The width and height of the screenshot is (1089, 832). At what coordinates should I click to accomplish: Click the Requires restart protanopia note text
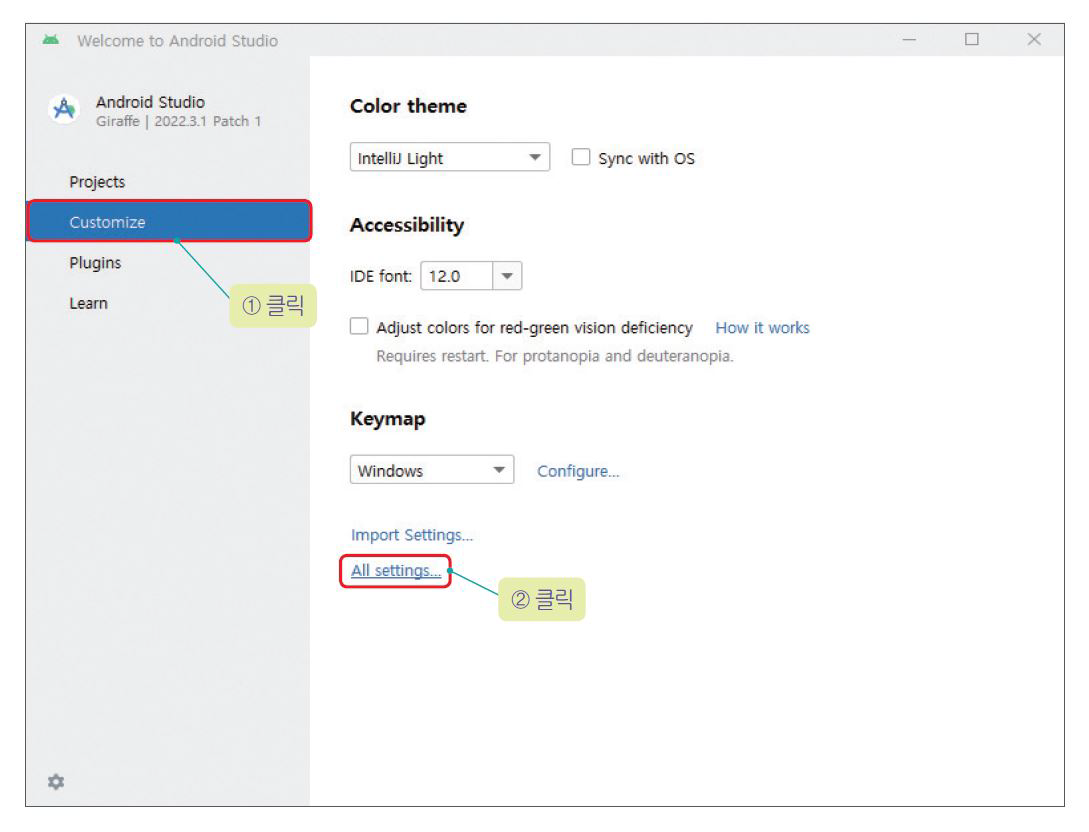[x=555, y=356]
